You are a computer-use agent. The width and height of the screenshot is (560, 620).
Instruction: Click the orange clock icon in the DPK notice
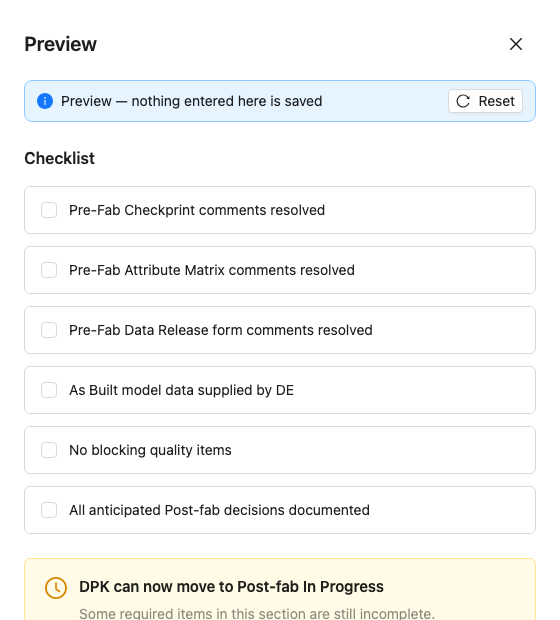click(56, 588)
